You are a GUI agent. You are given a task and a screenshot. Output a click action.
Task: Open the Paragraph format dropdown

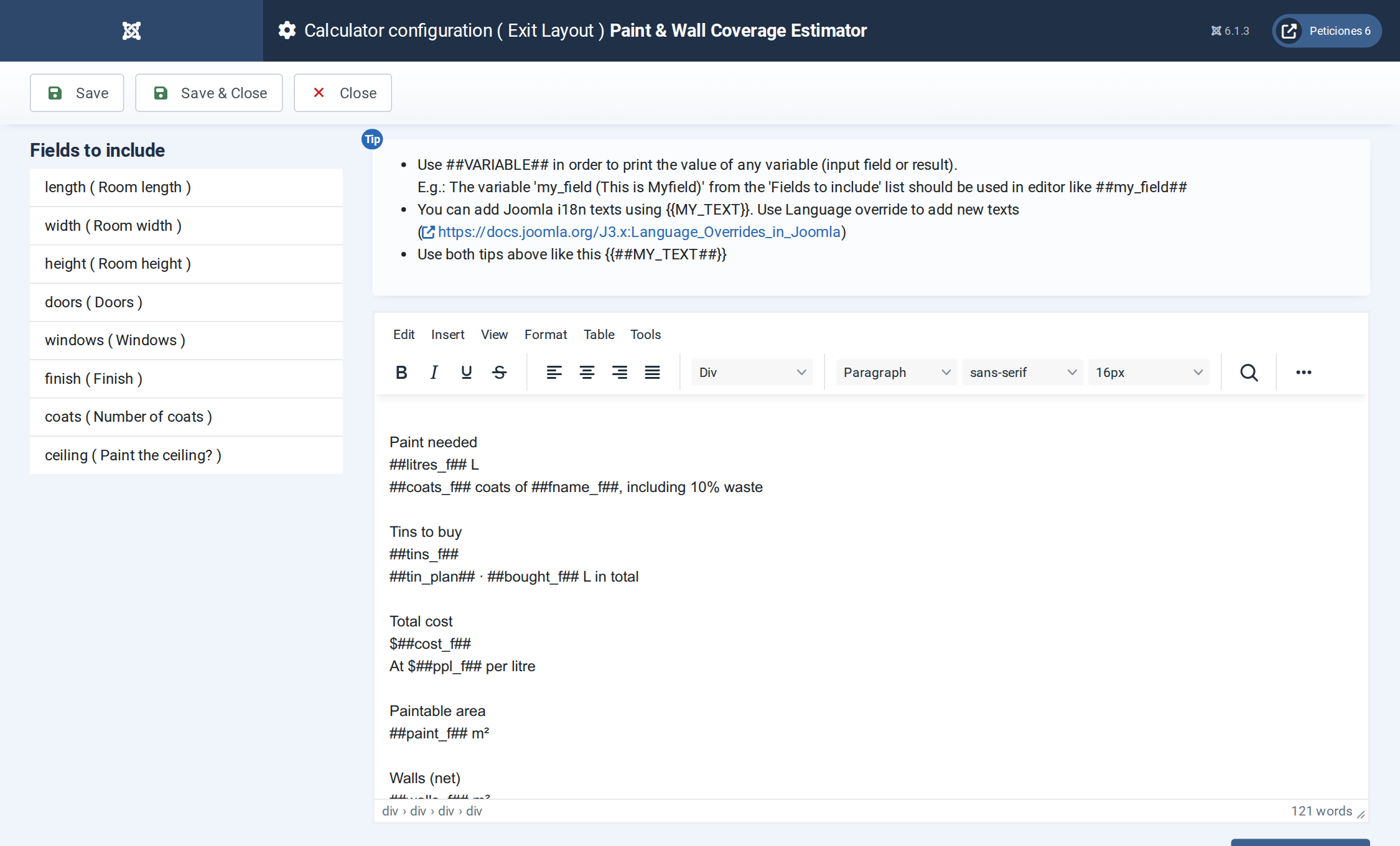click(x=896, y=373)
